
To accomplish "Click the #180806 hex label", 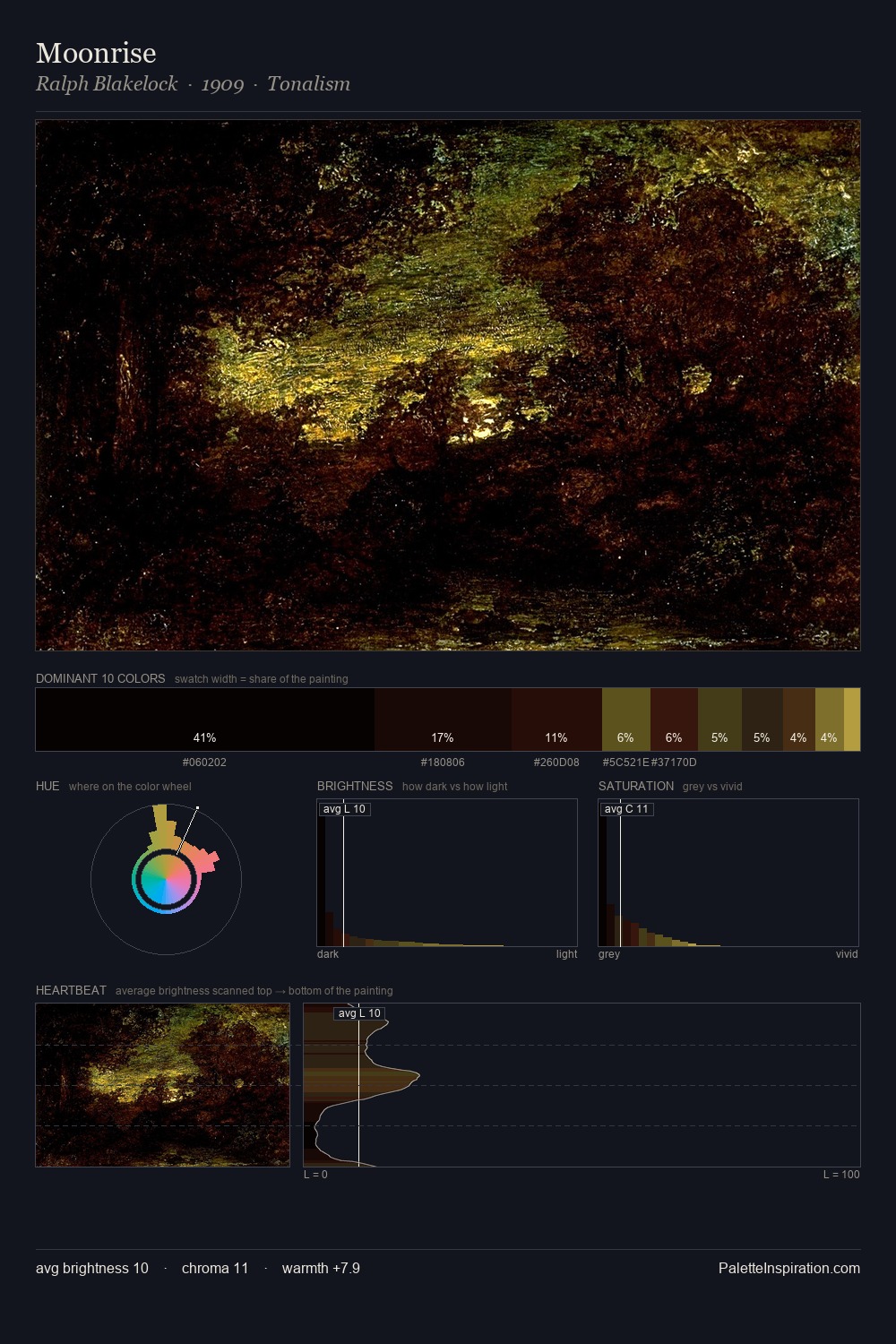I will coord(443,762).
